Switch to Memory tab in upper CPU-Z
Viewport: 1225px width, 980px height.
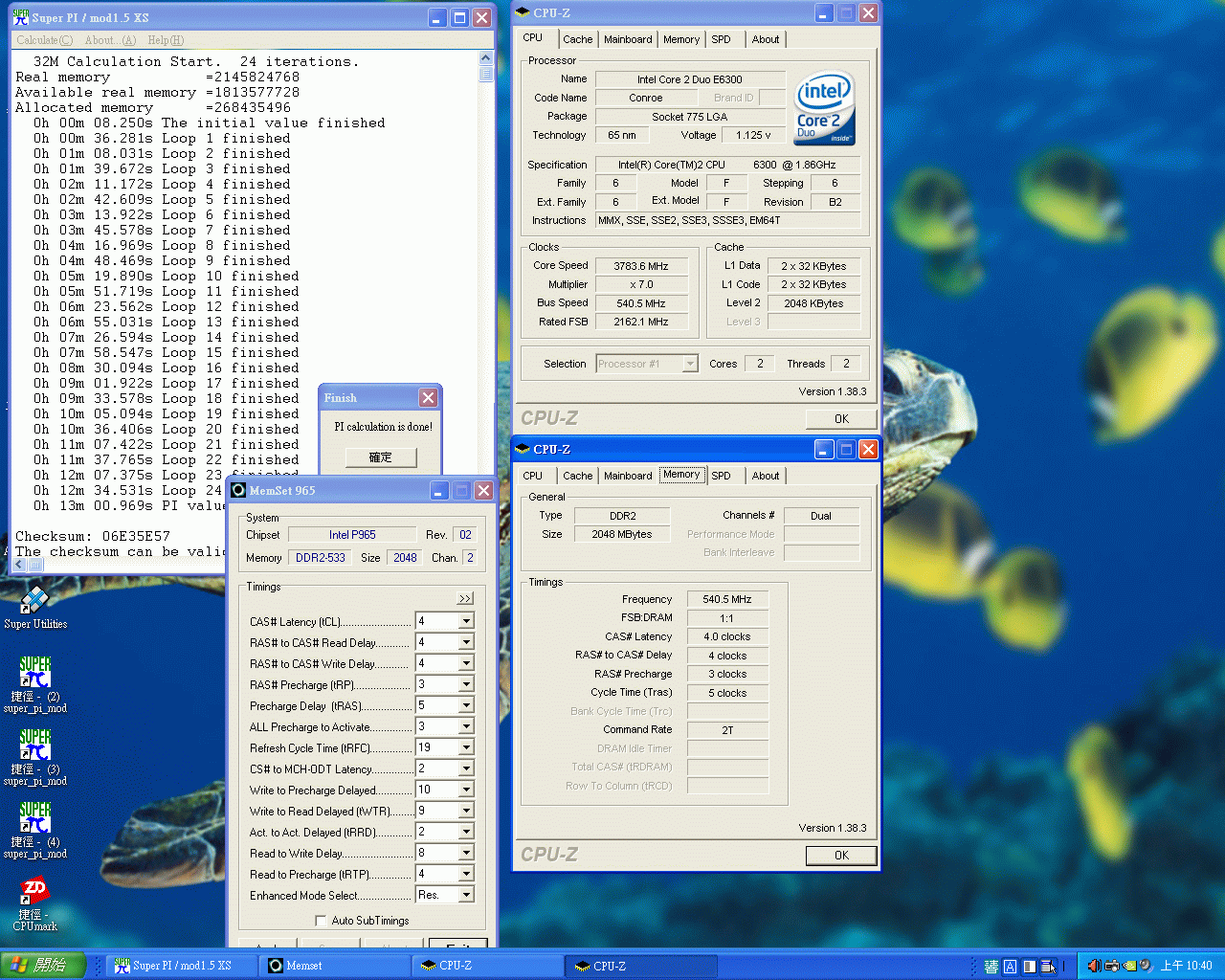pos(681,39)
